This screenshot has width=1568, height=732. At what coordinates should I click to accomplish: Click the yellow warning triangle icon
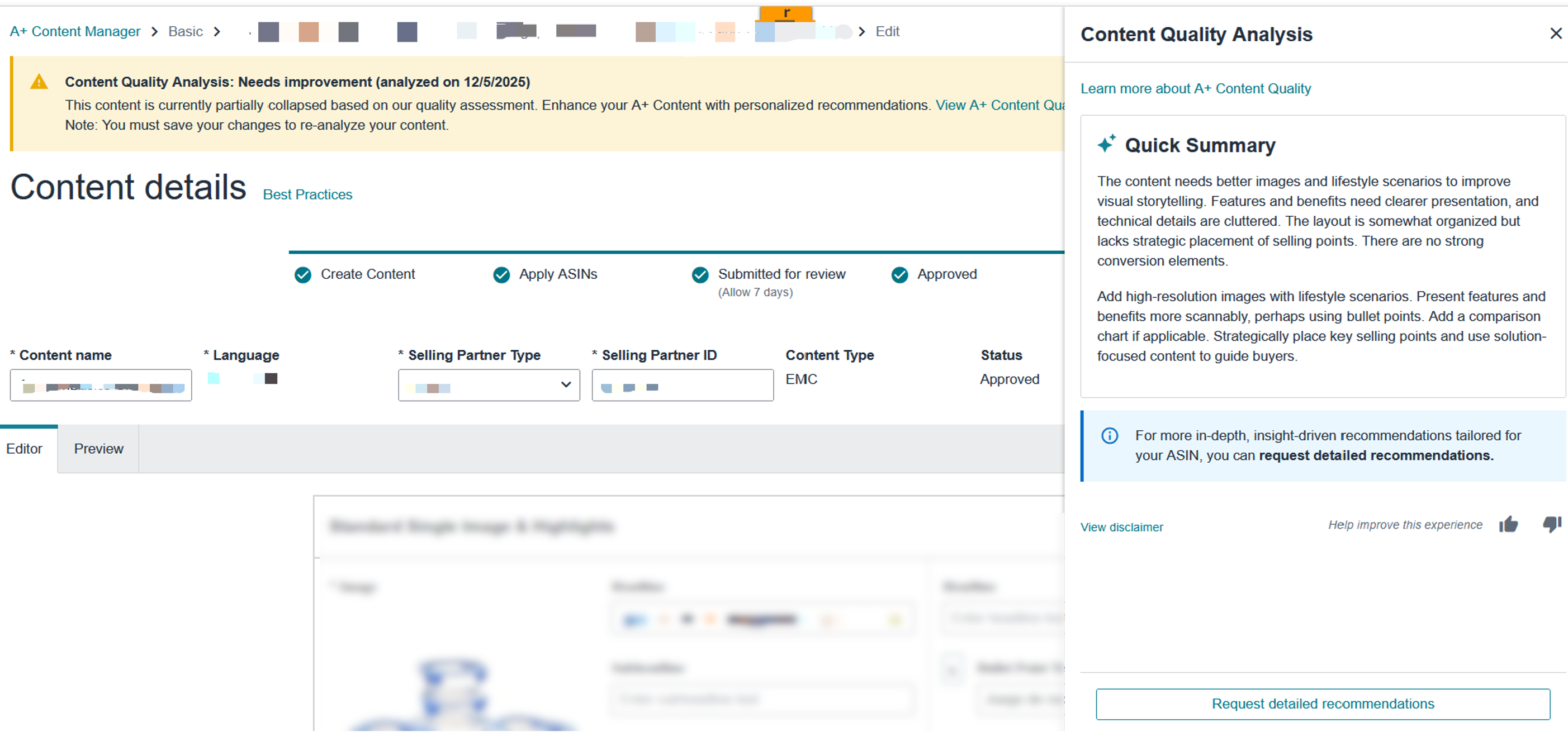click(x=39, y=82)
